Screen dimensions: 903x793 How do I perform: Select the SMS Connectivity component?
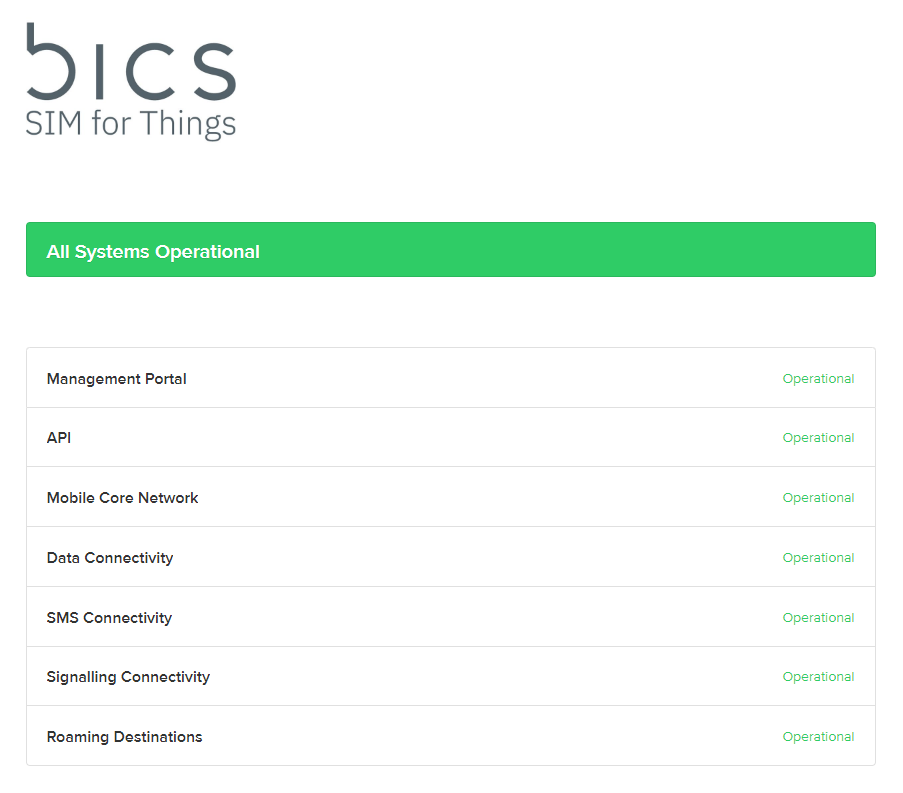109,618
